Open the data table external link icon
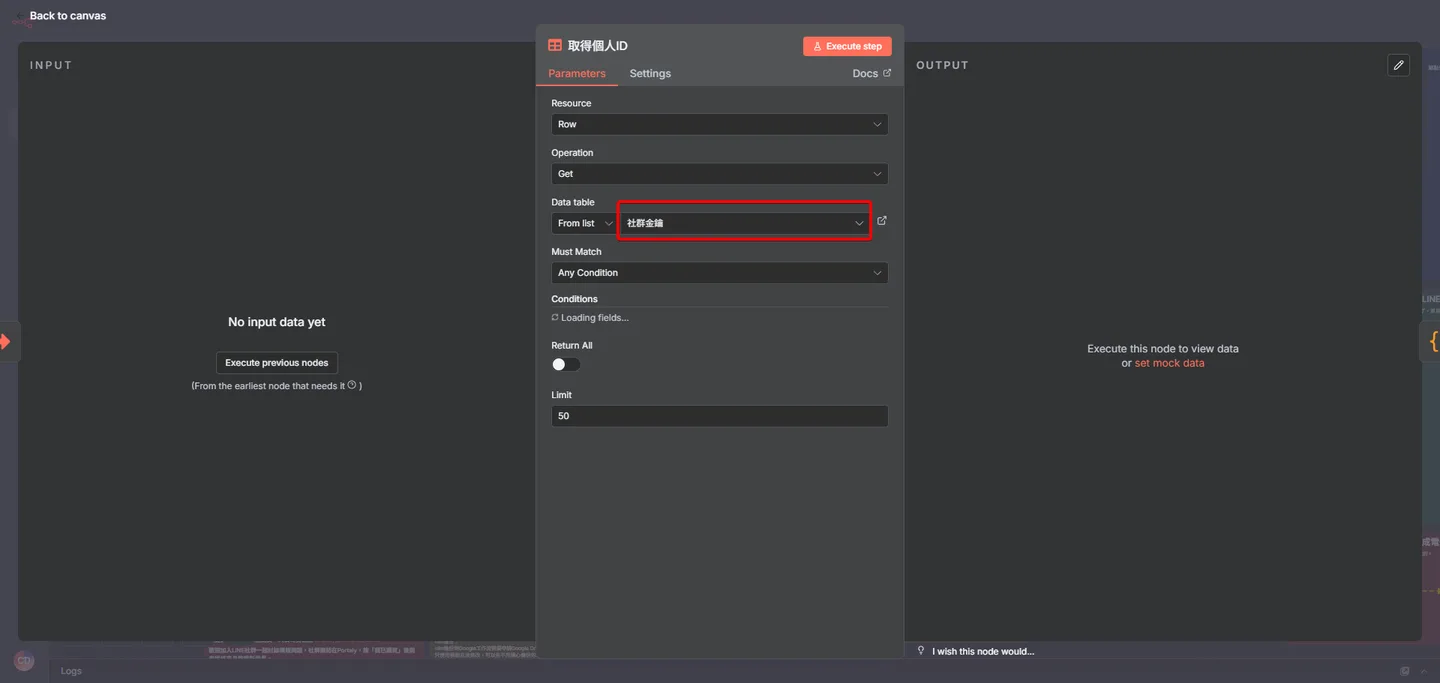 [x=881, y=221]
